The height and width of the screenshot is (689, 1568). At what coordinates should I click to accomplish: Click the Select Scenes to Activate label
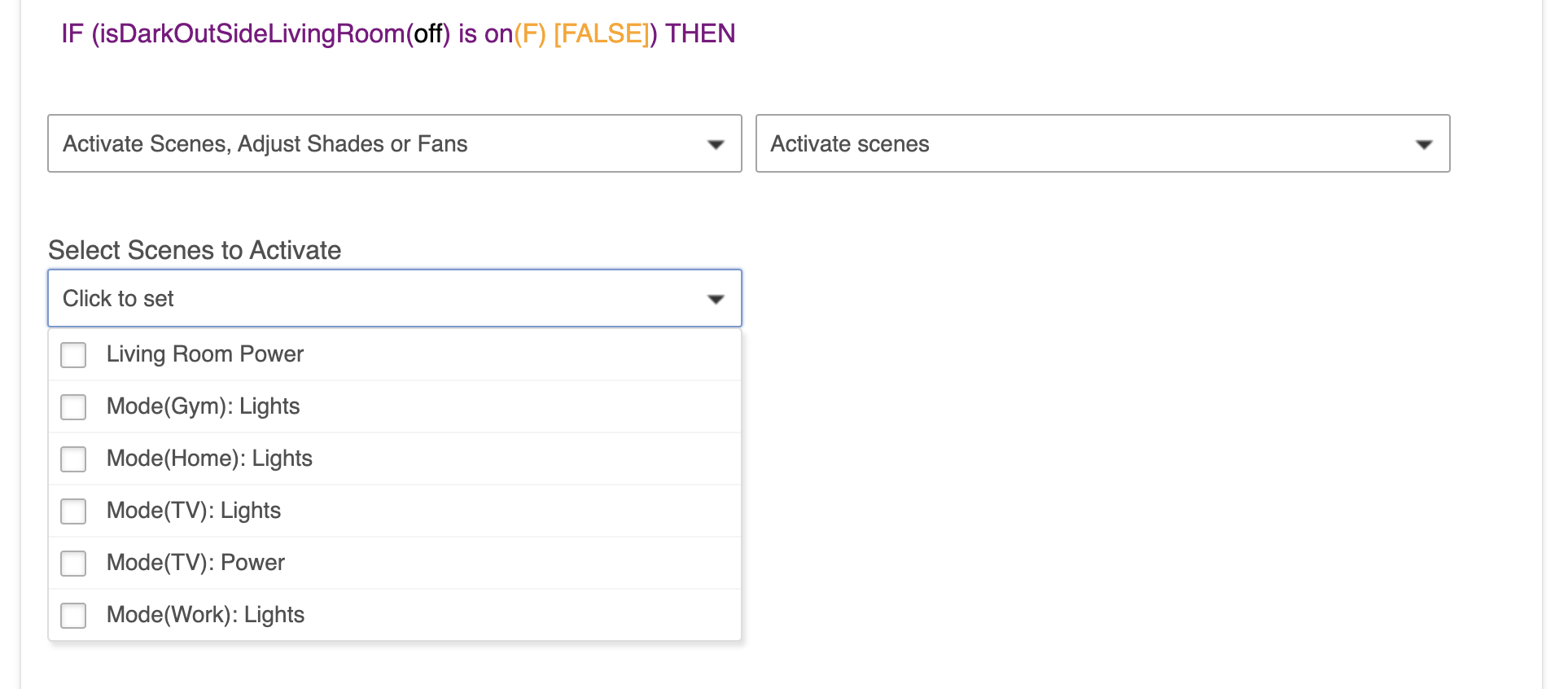coord(195,250)
